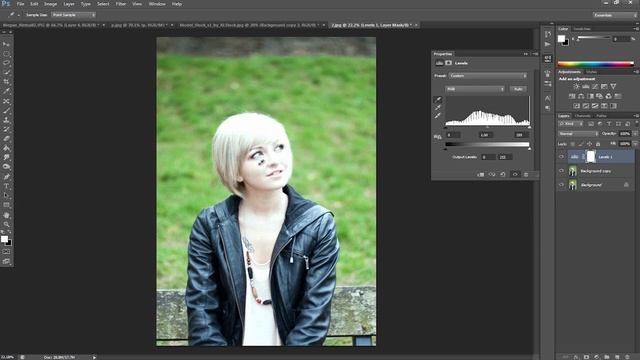Open the Image menu
Screen dimensions: 640x360
pyautogui.click(x=50, y=4)
